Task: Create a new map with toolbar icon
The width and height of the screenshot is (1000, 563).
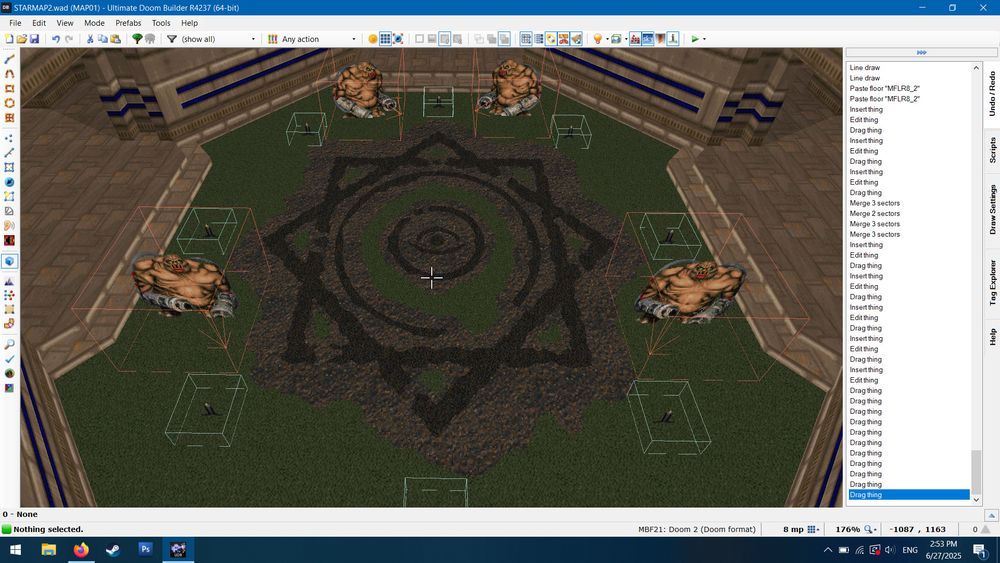Action: click(9, 39)
